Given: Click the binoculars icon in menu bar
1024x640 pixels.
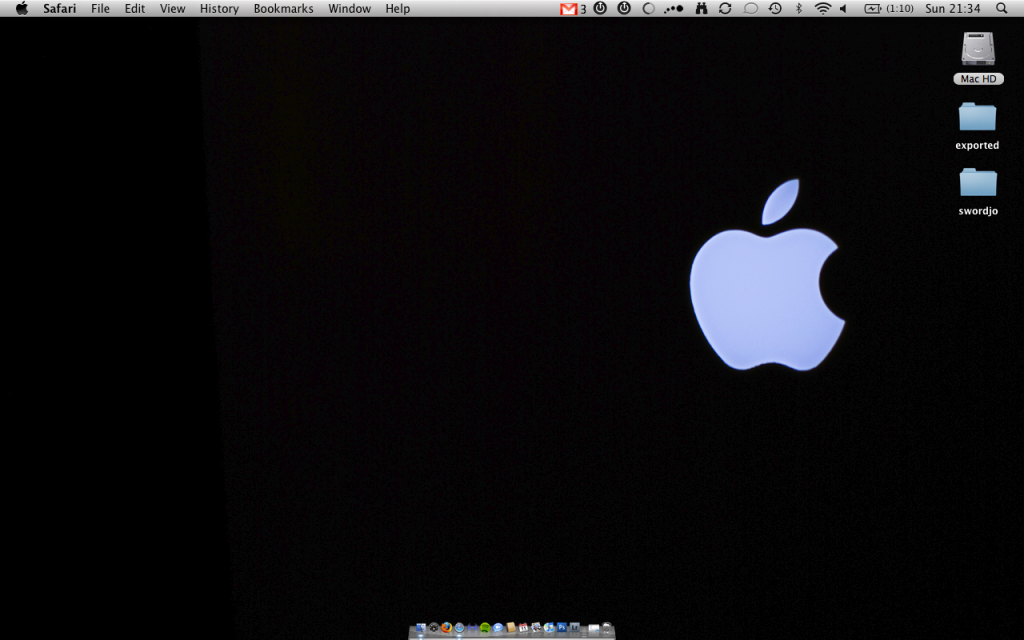Looking at the screenshot, I should pos(701,8).
